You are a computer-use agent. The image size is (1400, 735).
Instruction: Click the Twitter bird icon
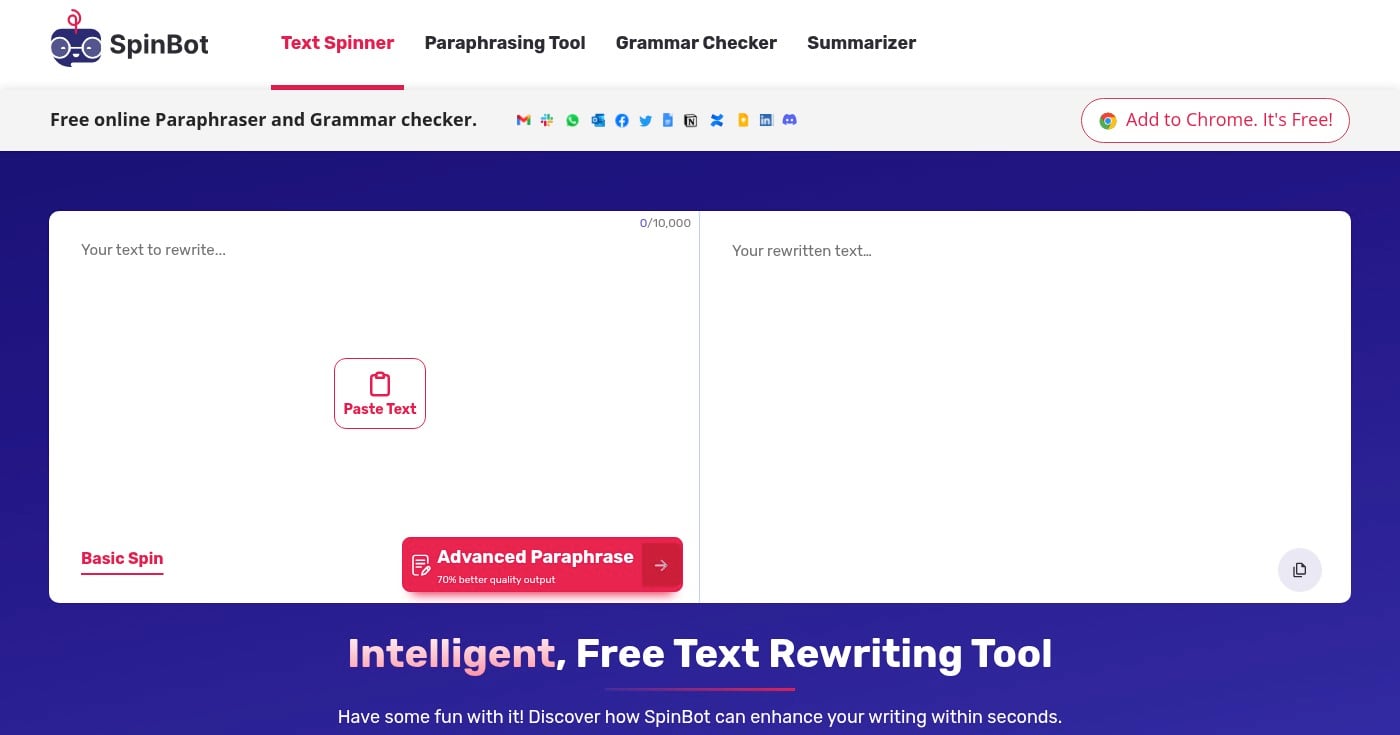645,120
